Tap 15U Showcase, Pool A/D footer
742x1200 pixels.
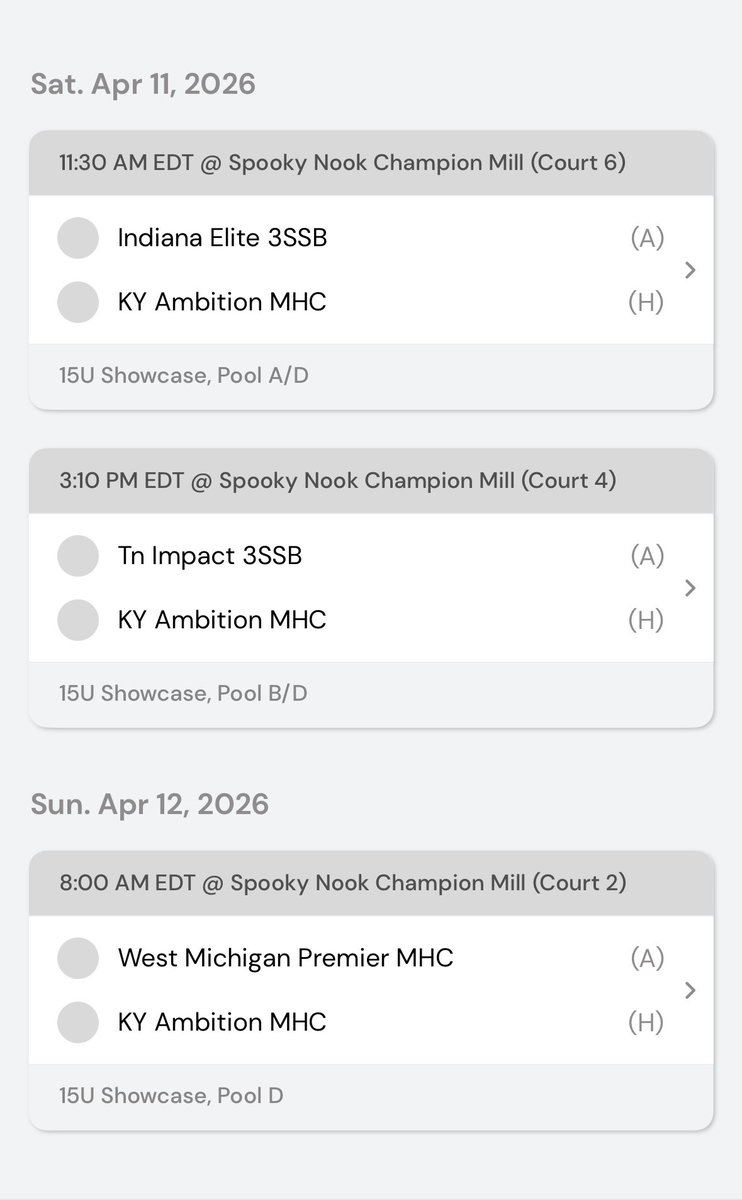pos(371,376)
